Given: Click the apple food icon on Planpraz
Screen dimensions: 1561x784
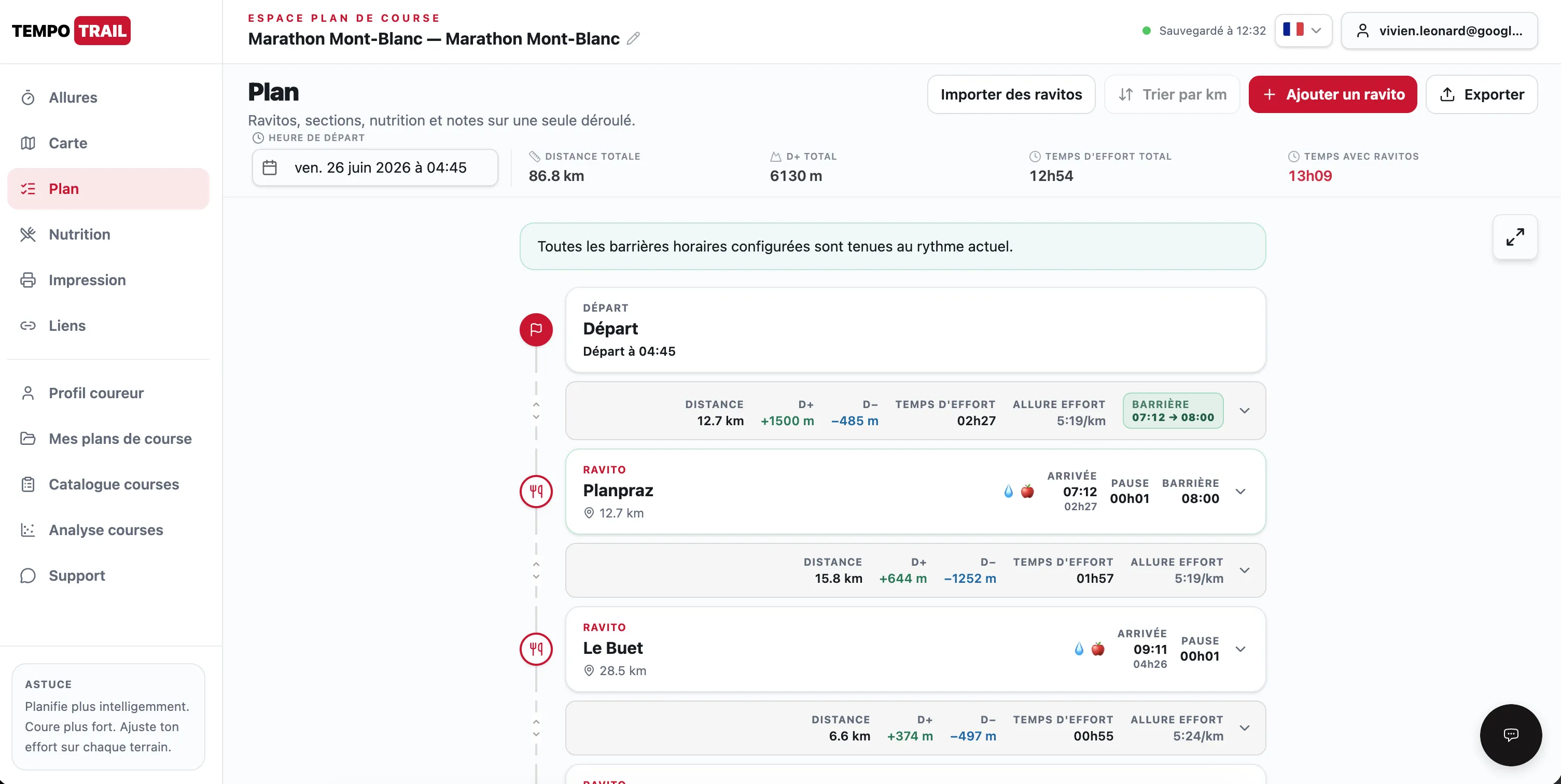Looking at the screenshot, I should (x=1027, y=492).
